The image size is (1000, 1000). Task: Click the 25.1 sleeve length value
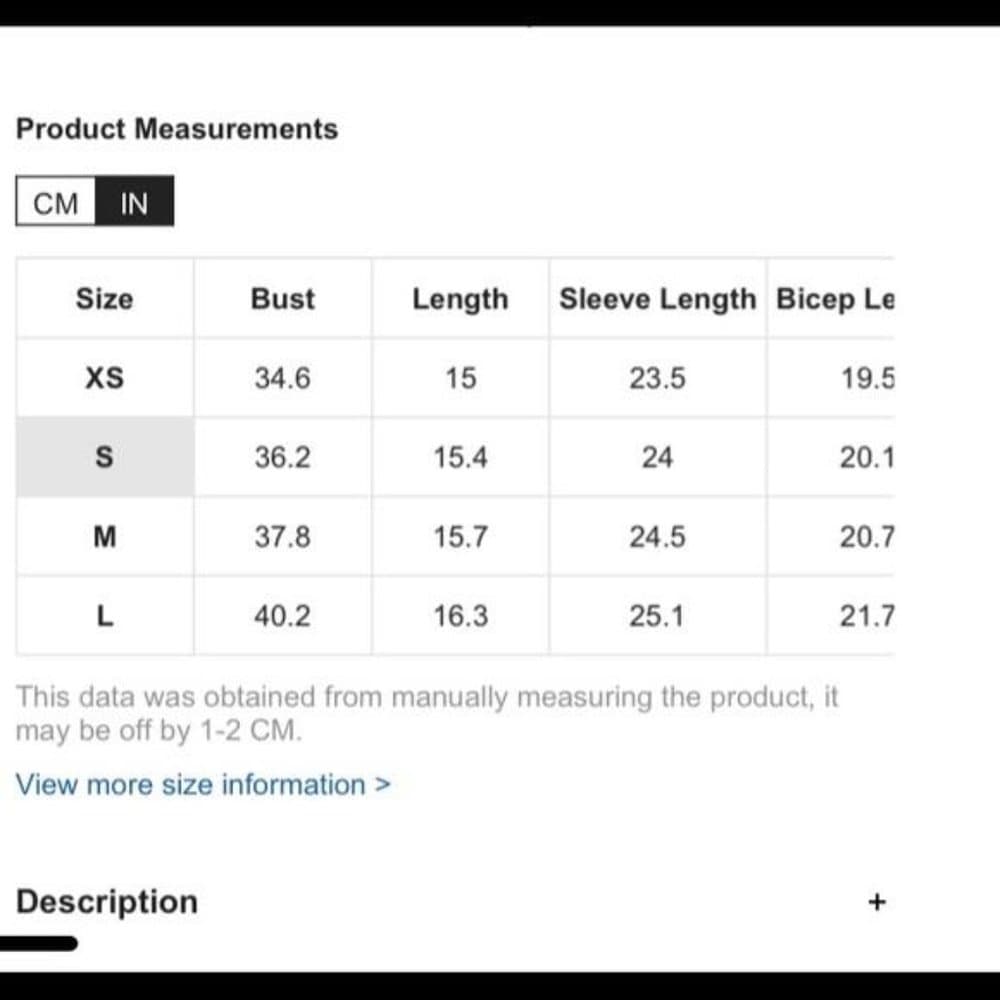pyautogui.click(x=656, y=616)
